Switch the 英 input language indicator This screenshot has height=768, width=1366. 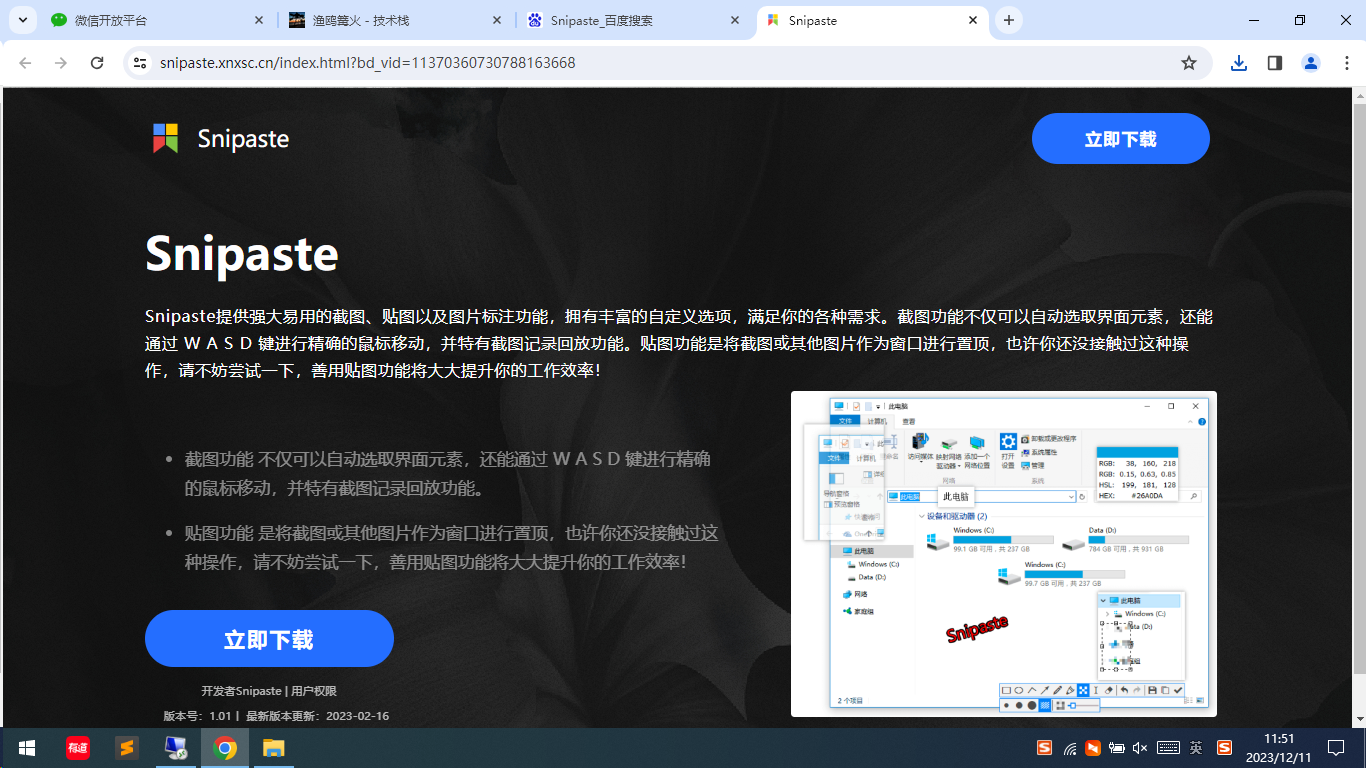(x=1196, y=748)
